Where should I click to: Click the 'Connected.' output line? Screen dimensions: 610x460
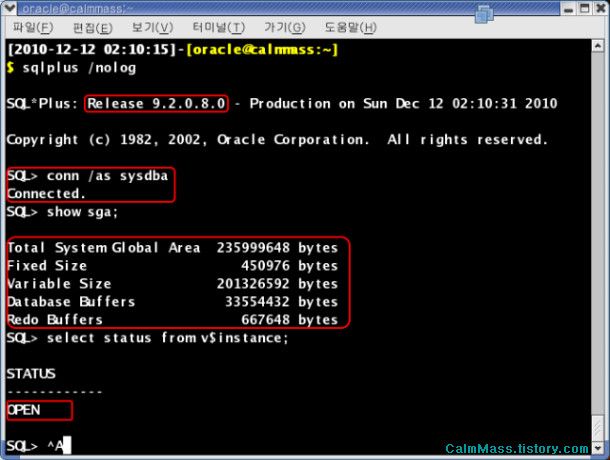(x=46, y=193)
